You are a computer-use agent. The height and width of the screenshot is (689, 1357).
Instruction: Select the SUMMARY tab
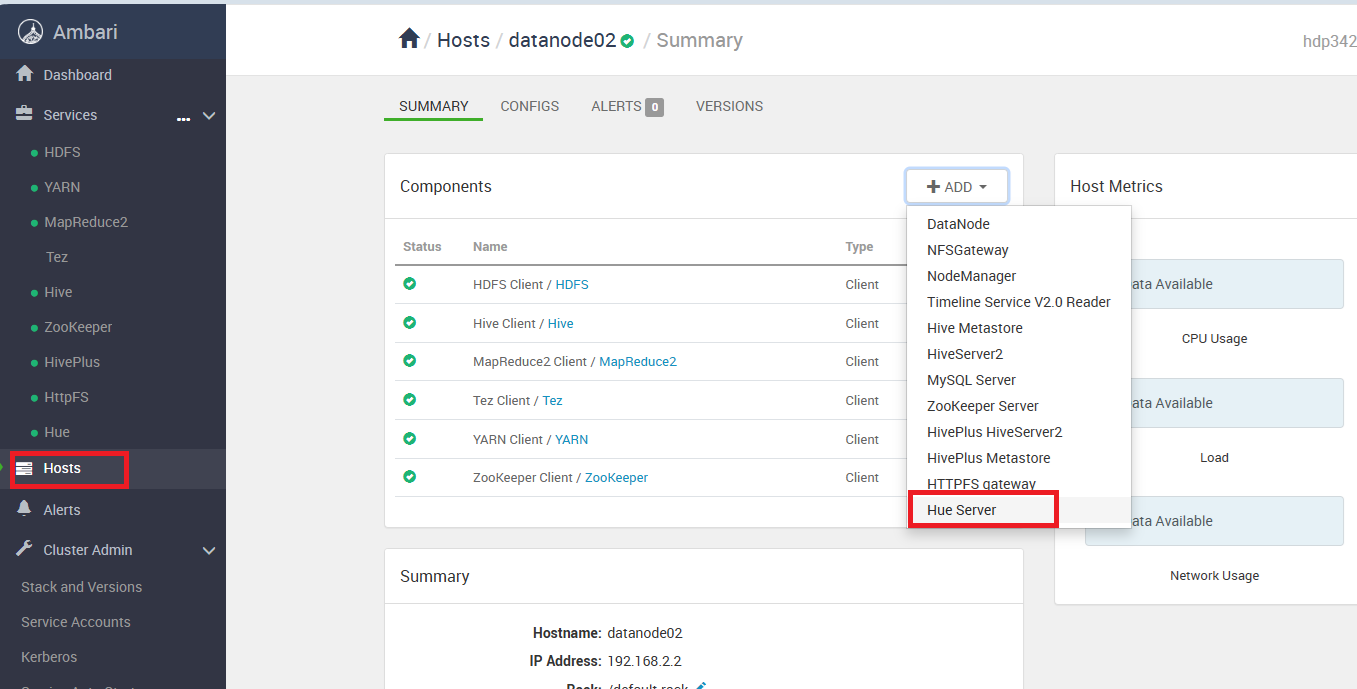(434, 106)
